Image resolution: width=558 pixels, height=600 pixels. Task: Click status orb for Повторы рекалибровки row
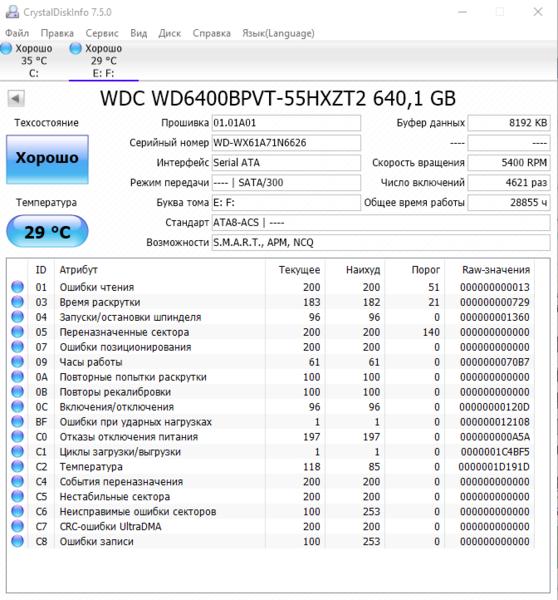[x=18, y=391]
